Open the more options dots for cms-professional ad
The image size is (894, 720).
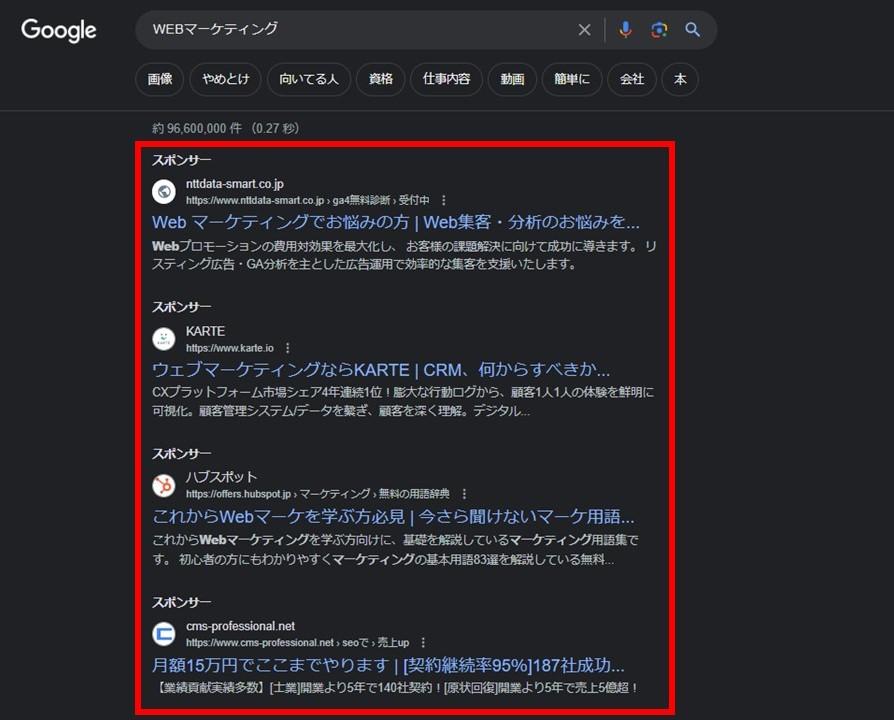423,642
